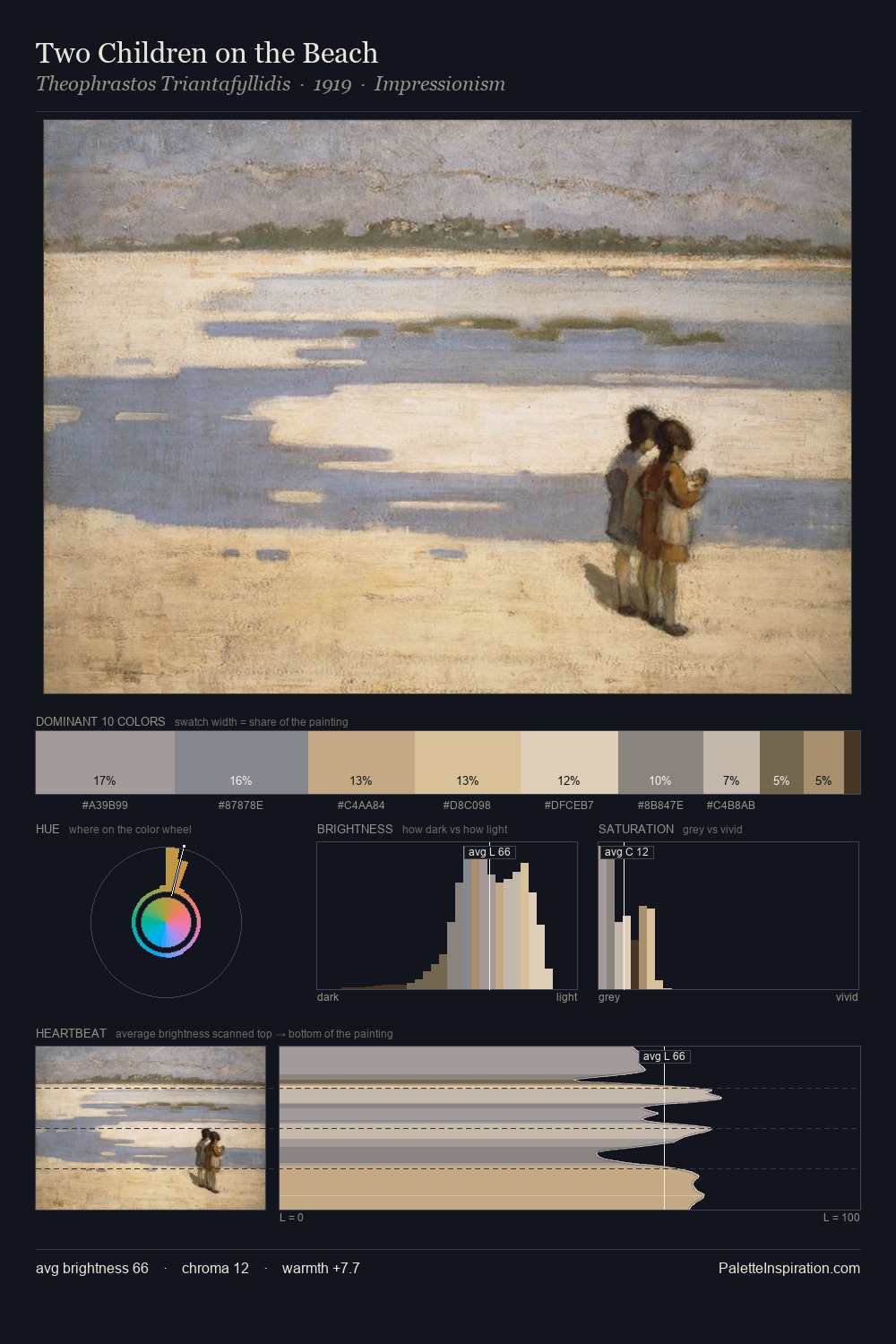Click the hue color wheel
The height and width of the screenshot is (1344, 896).
166,922
